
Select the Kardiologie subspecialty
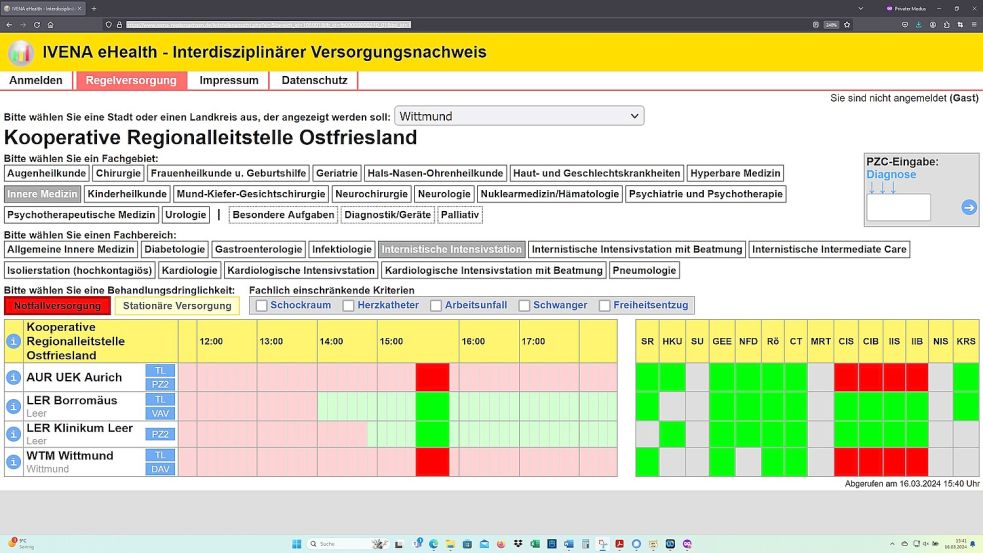[x=189, y=270]
